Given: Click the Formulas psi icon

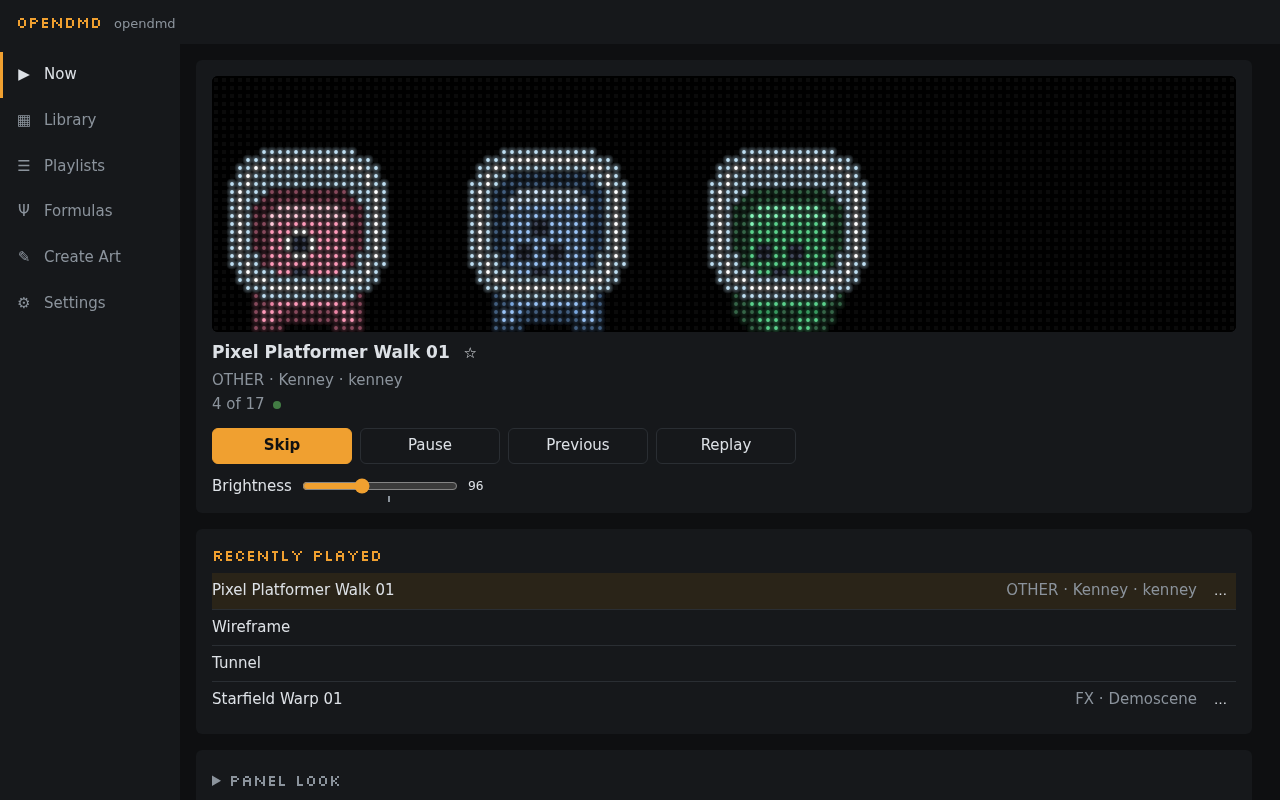Looking at the screenshot, I should tap(24, 211).
